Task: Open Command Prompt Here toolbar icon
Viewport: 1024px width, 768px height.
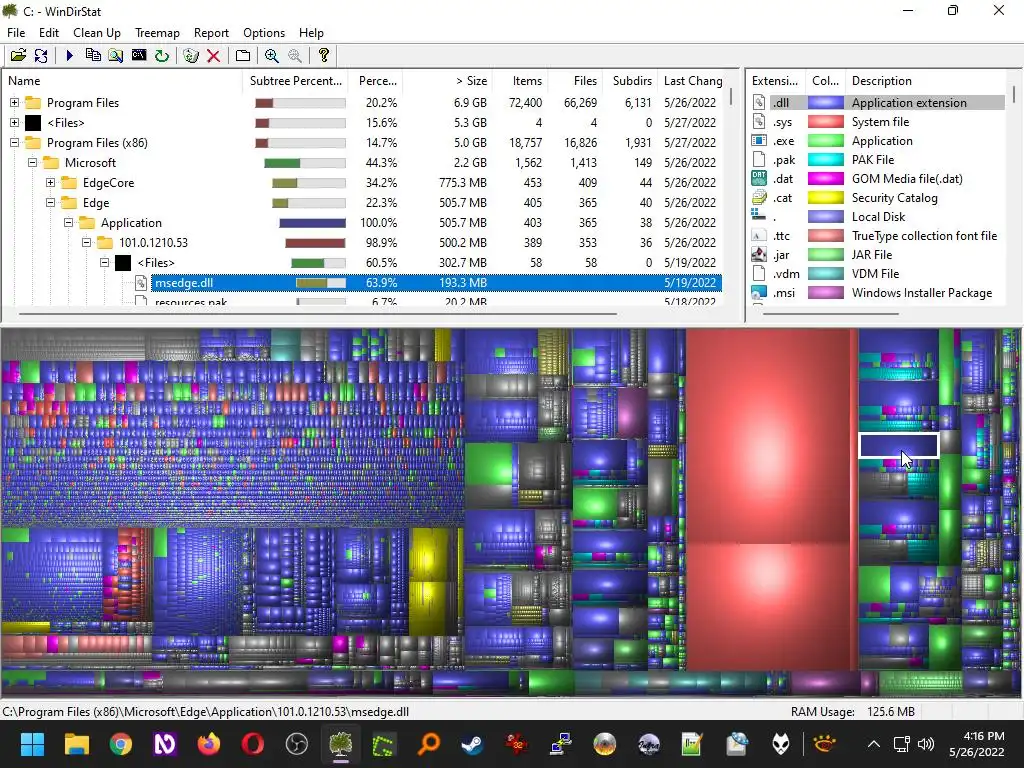Action: click(138, 56)
